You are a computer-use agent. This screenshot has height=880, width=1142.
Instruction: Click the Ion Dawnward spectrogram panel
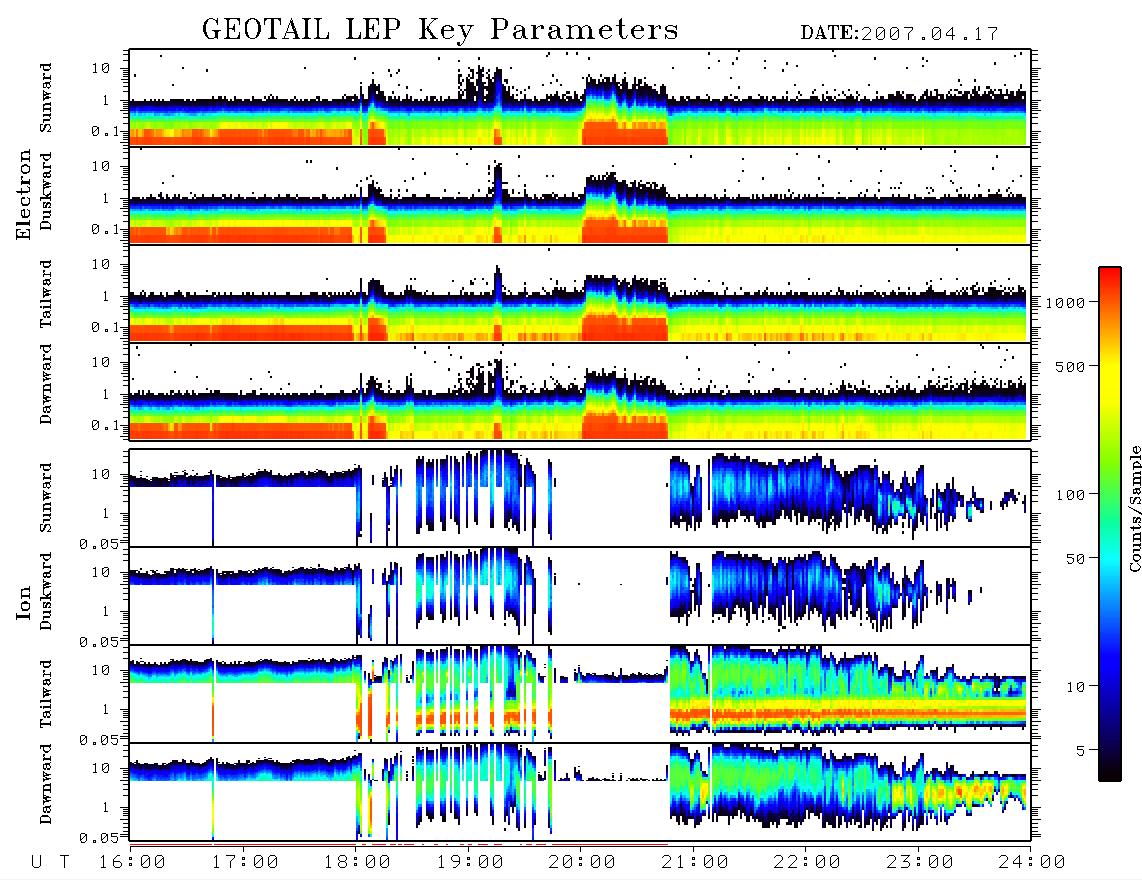tap(580, 792)
